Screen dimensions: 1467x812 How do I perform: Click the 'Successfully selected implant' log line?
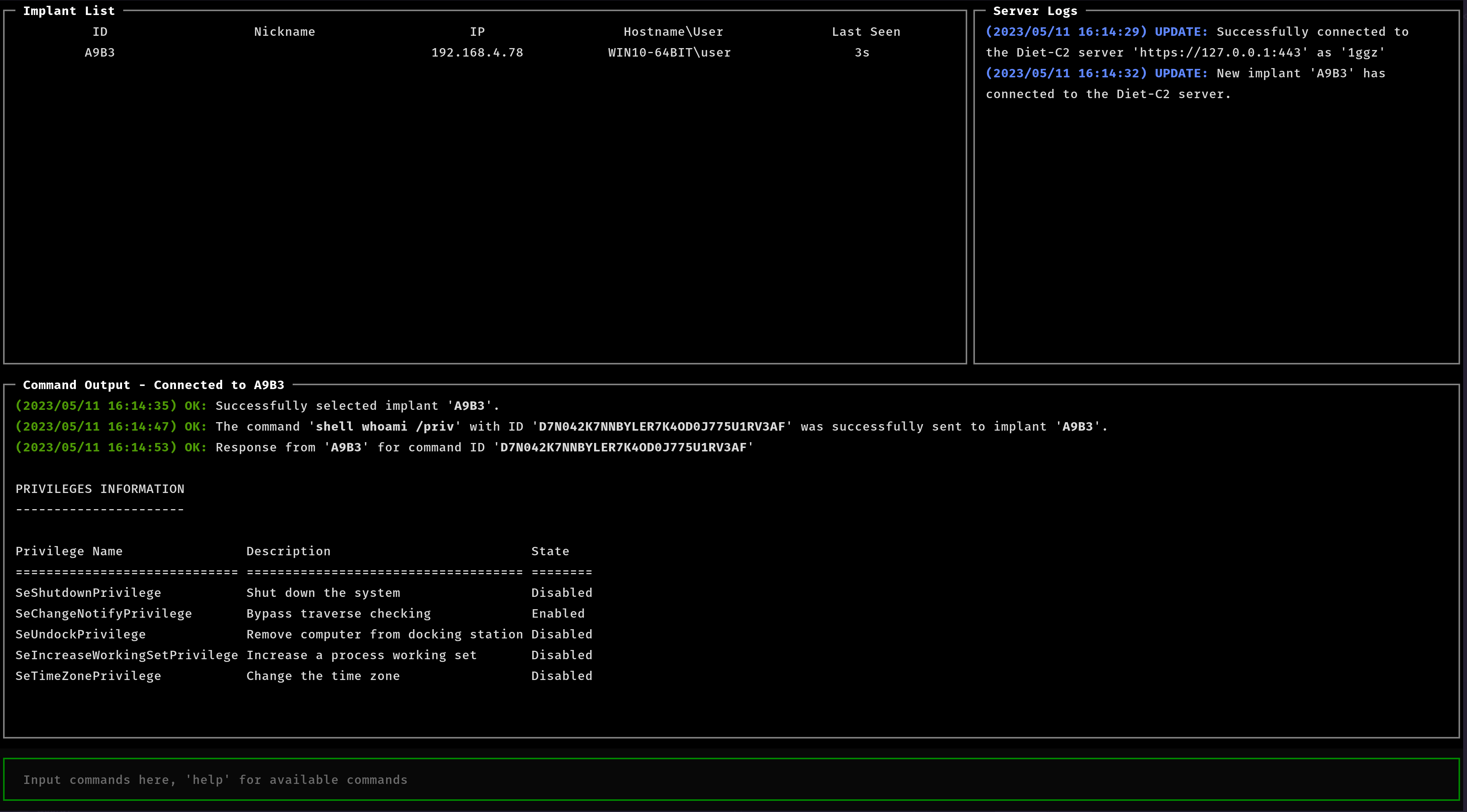pyautogui.click(x=357, y=406)
